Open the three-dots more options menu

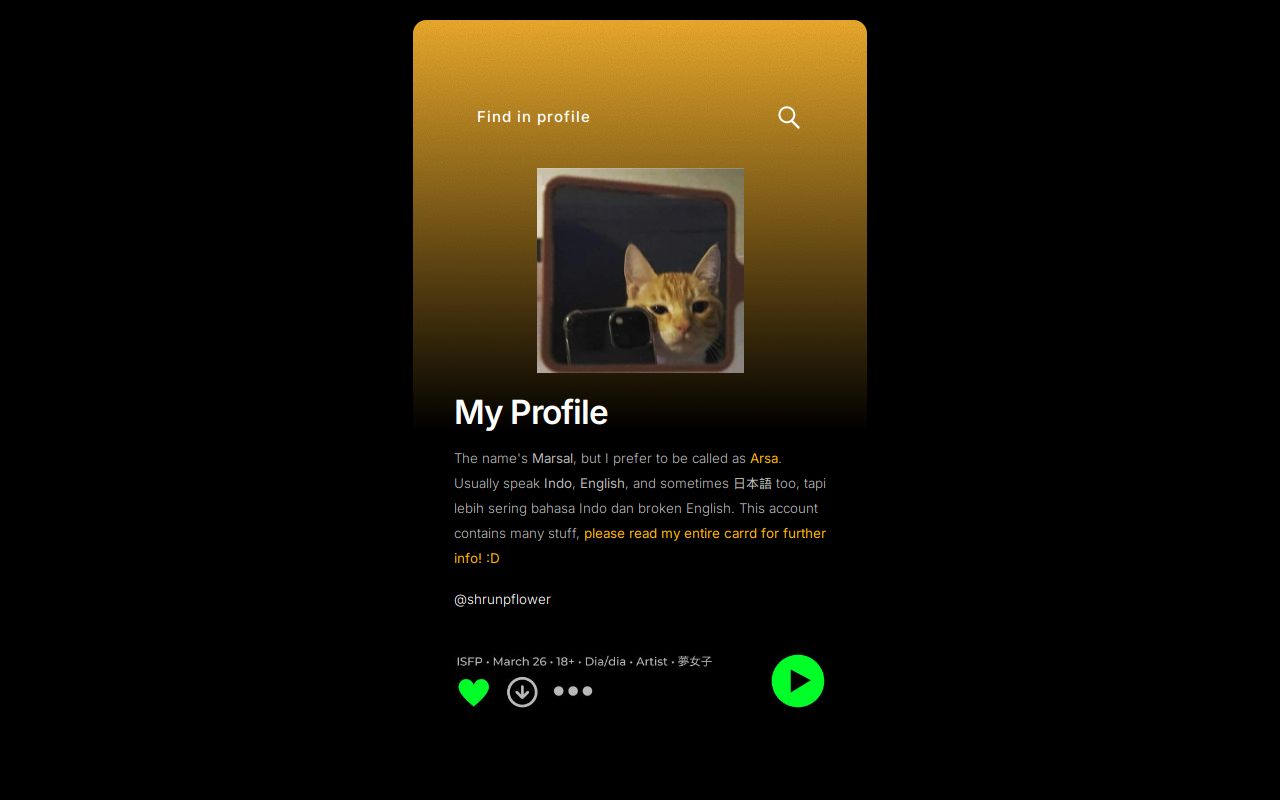(x=573, y=691)
